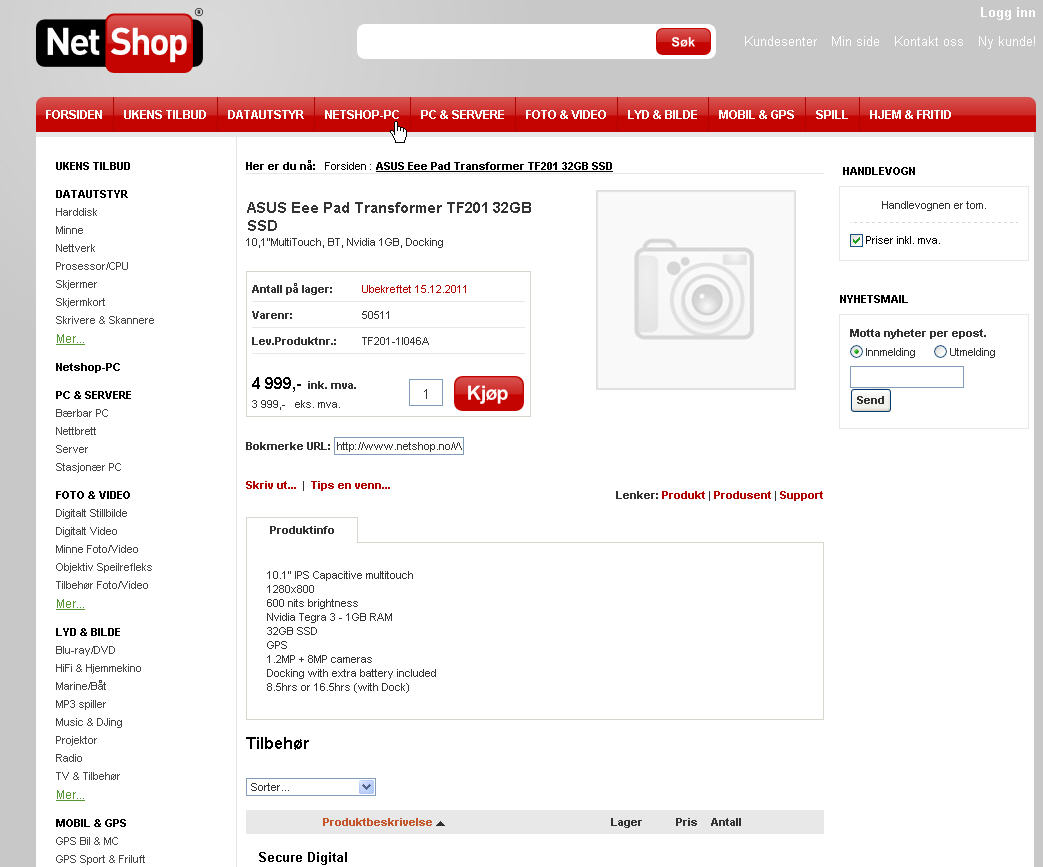This screenshot has height=867, width=1043.
Task: Open Stasjonær PC in sidebar
Action: 88,467
